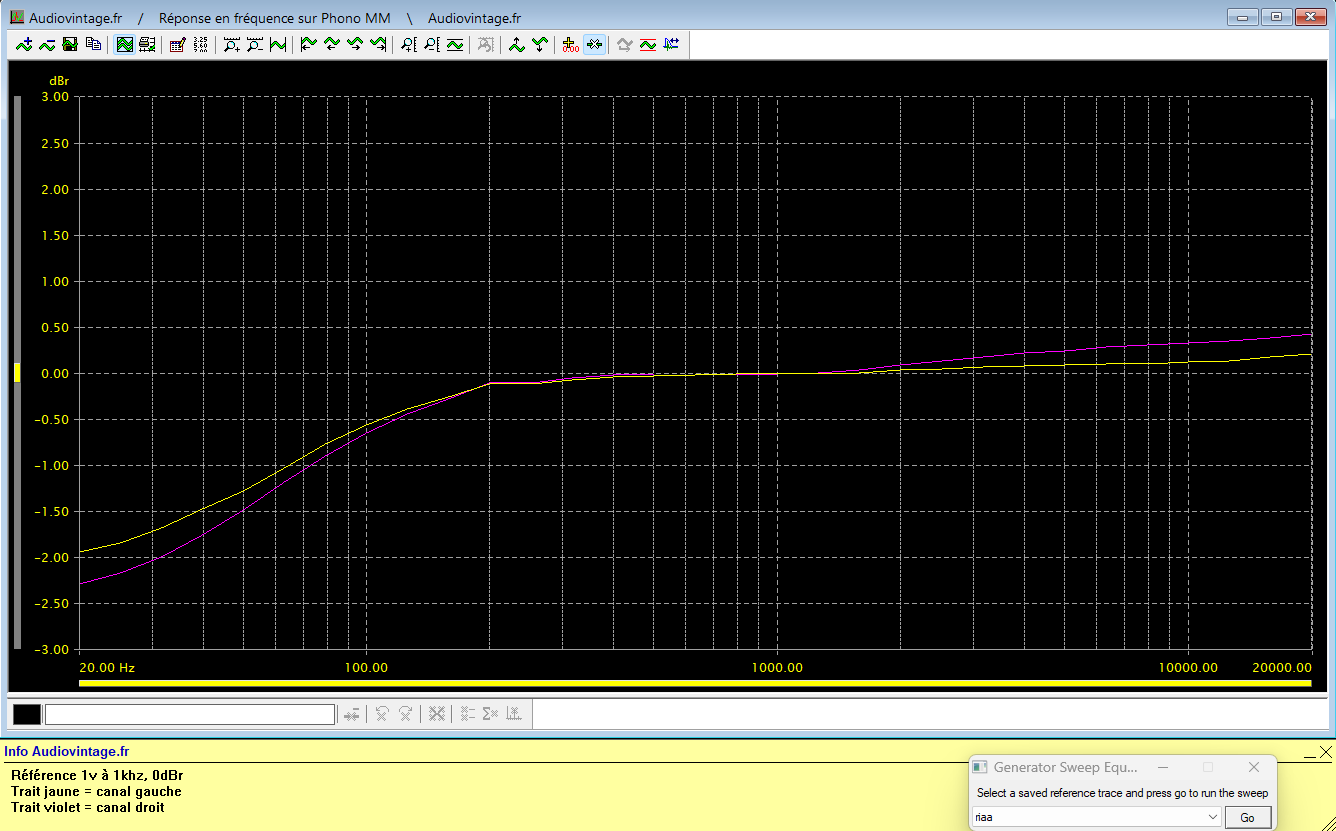Minimize the Generator Sweep Equ... window
Image resolution: width=1336 pixels, height=831 pixels.
(x=1162, y=767)
